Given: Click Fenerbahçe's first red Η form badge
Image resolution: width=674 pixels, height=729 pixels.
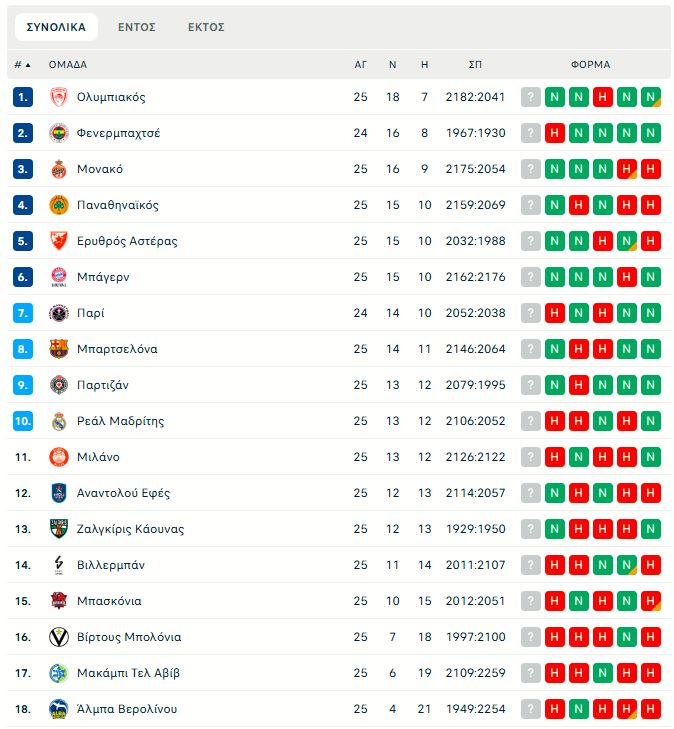Looking at the screenshot, I should coord(555,133).
